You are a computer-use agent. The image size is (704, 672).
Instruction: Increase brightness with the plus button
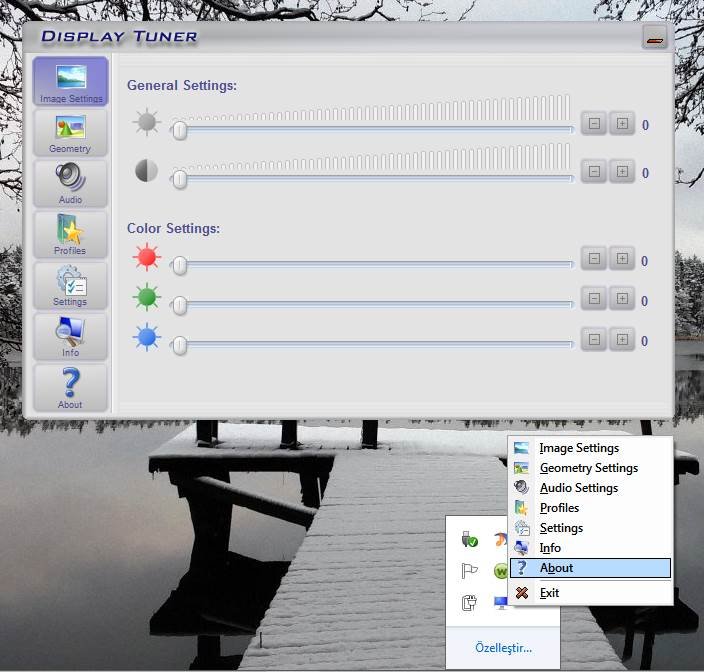622,123
